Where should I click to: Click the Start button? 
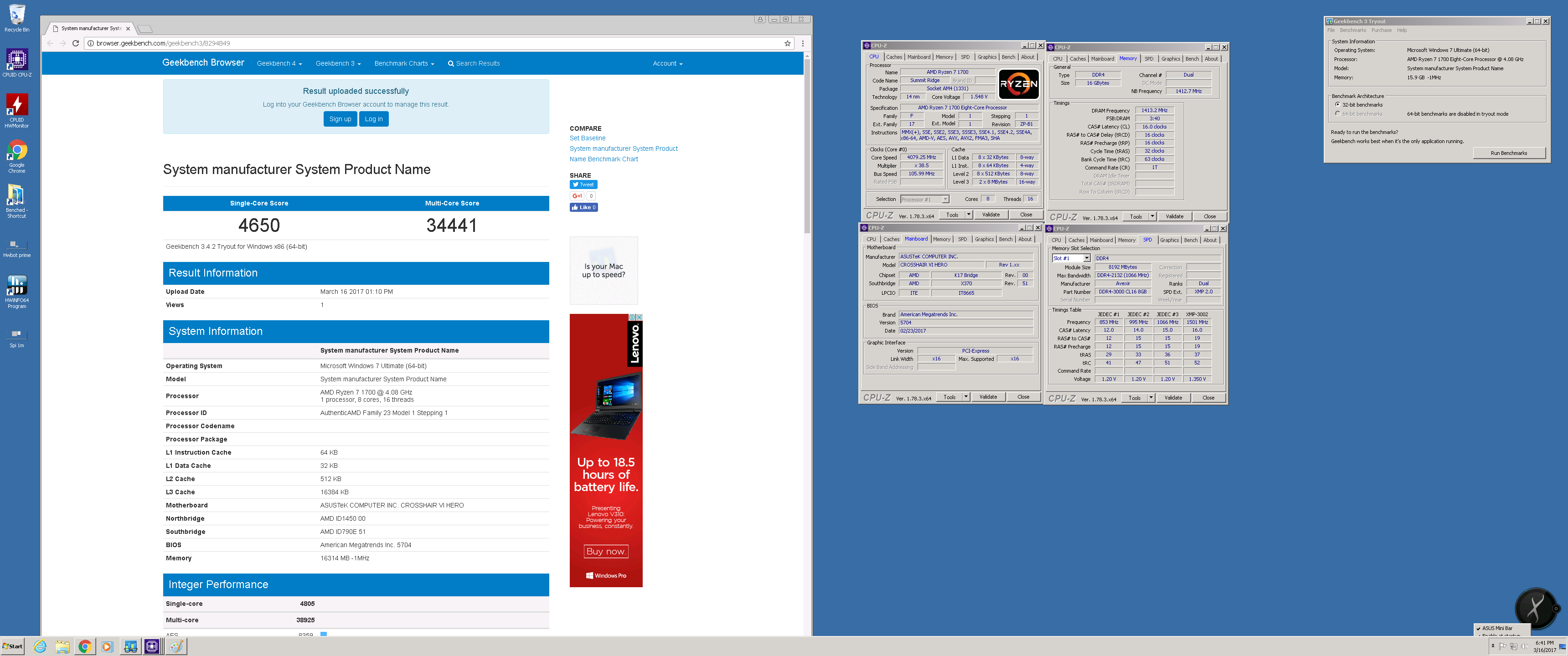[13, 646]
